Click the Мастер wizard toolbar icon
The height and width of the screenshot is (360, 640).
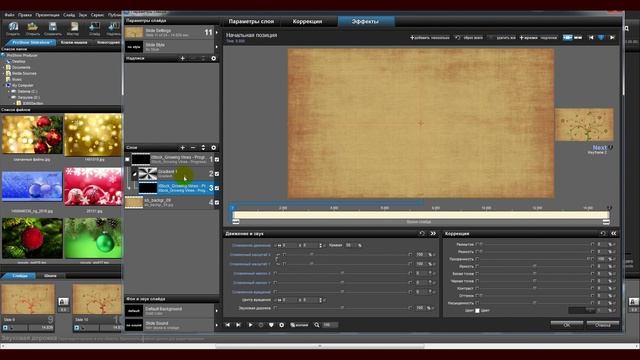pos(74,27)
